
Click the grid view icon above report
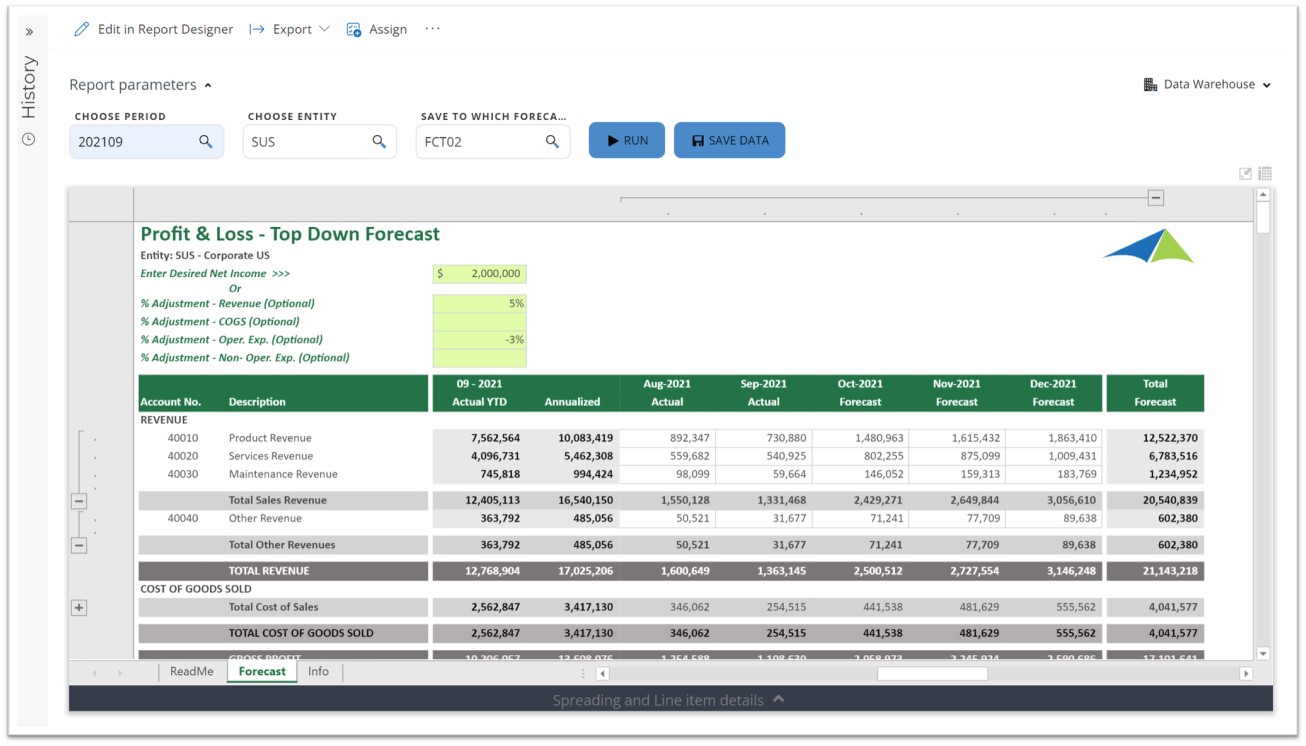click(1265, 173)
